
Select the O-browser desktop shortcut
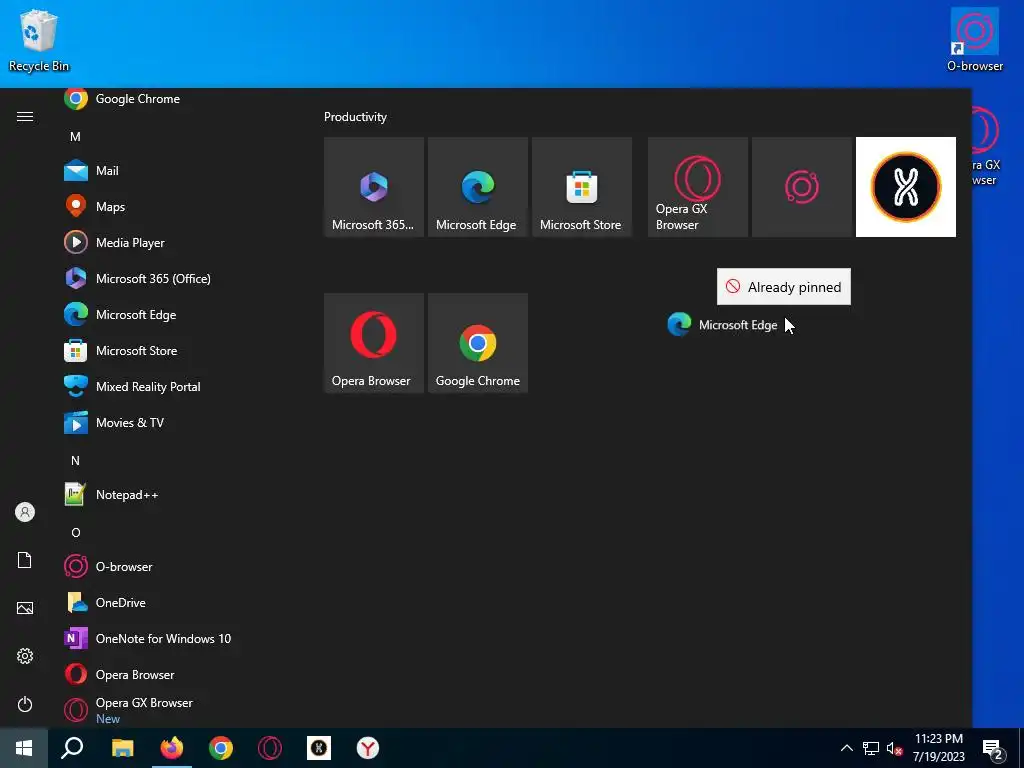[x=975, y=39]
